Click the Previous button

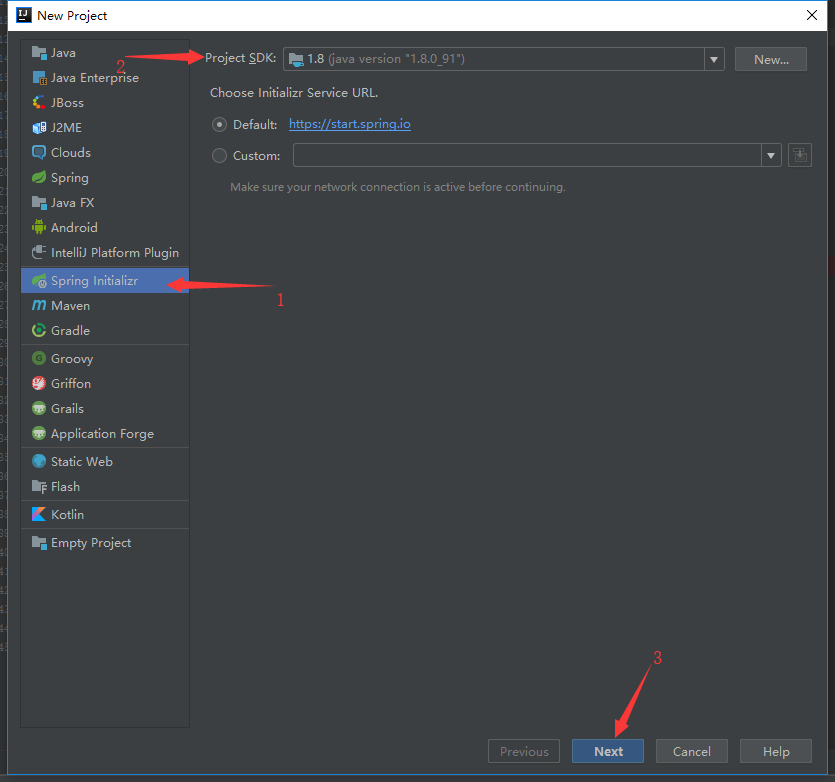click(523, 751)
